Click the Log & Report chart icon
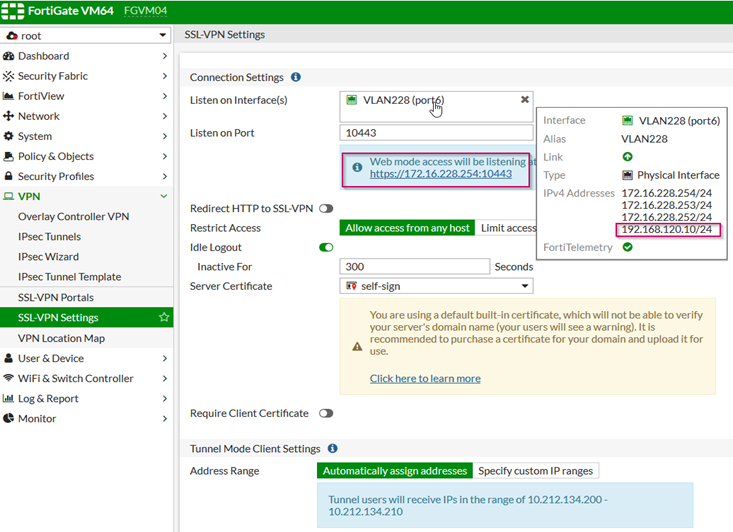Viewport: 733px width, 532px height. coord(8,398)
